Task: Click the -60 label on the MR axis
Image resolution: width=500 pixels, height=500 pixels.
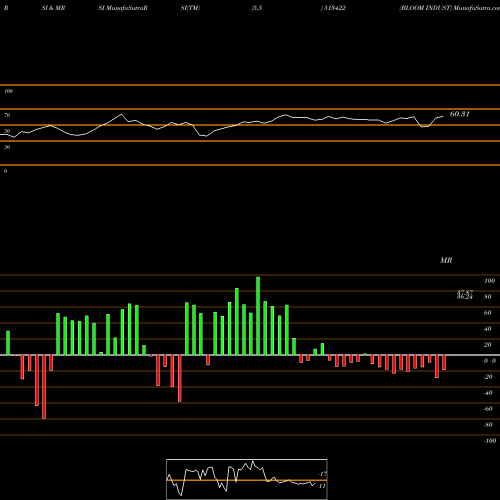Action: pyautogui.click(x=488, y=409)
